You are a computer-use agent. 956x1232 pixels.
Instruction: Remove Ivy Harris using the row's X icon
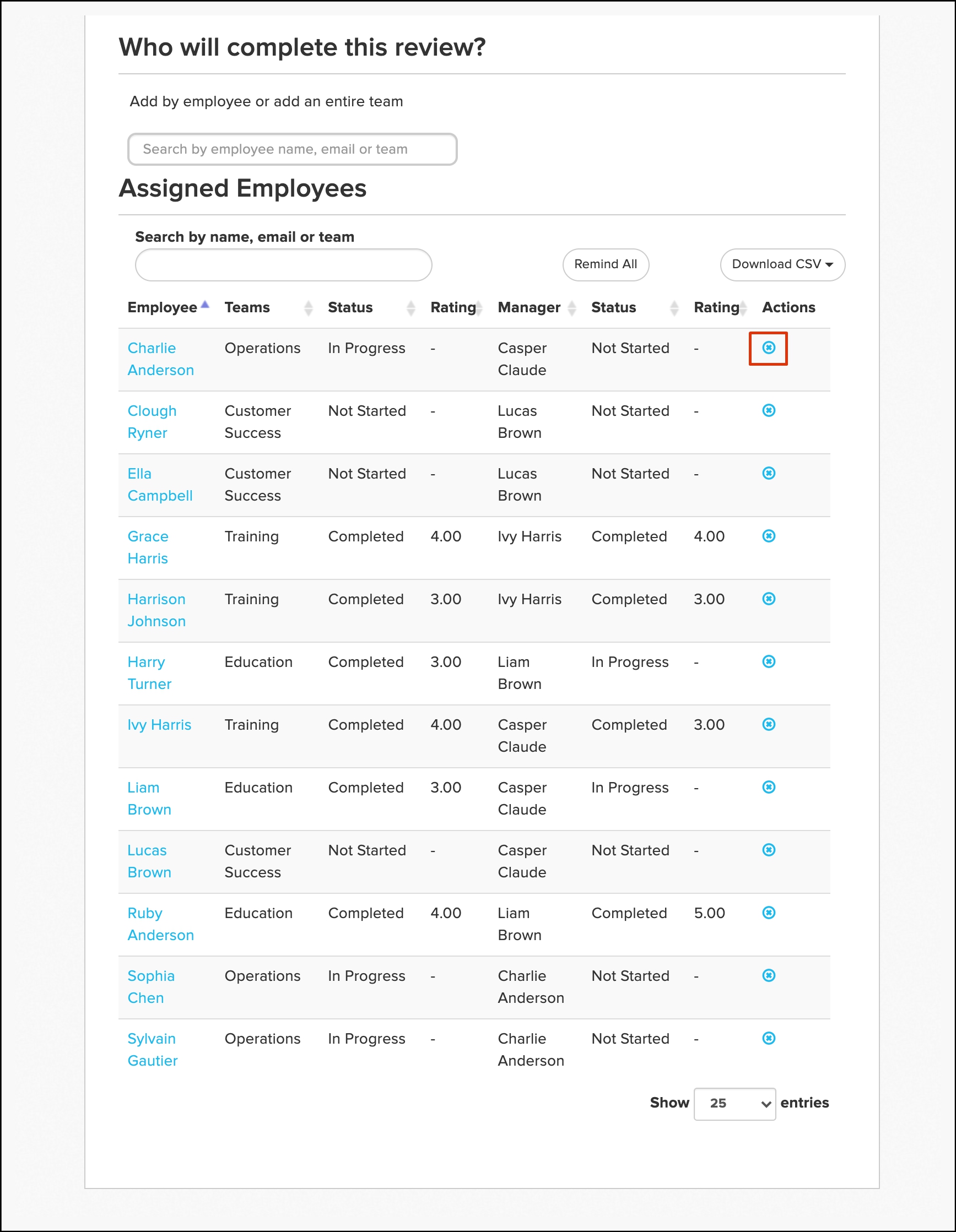(768, 724)
